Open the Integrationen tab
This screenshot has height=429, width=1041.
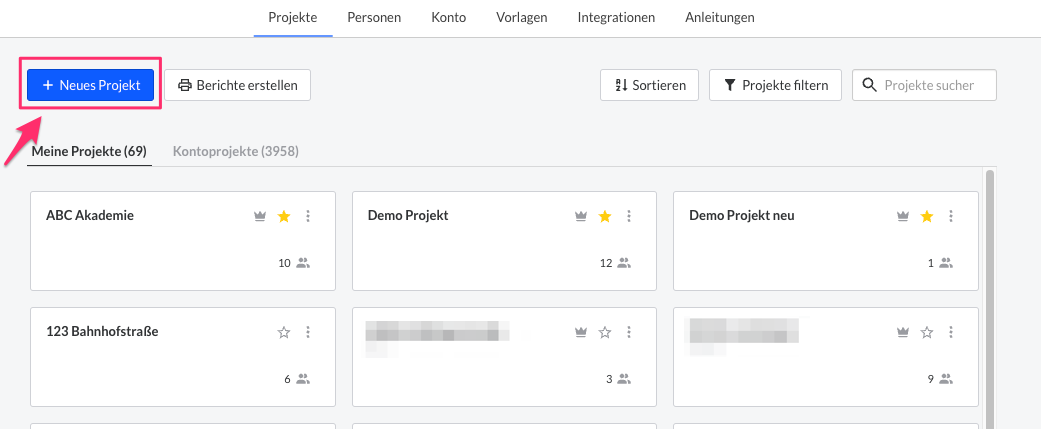tap(616, 18)
